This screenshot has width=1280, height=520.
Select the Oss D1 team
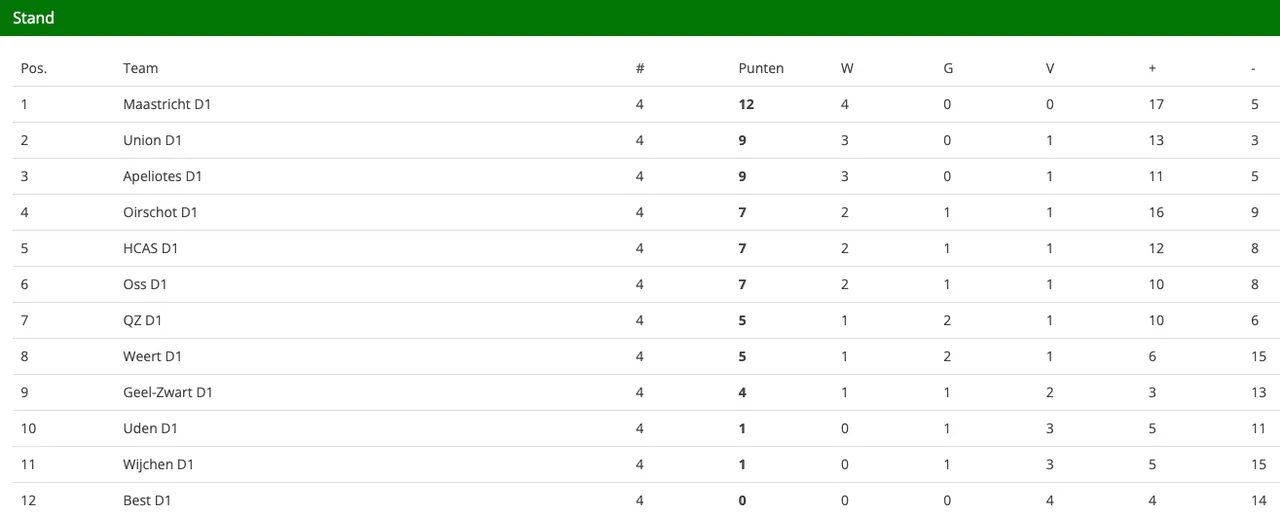[x=145, y=284]
